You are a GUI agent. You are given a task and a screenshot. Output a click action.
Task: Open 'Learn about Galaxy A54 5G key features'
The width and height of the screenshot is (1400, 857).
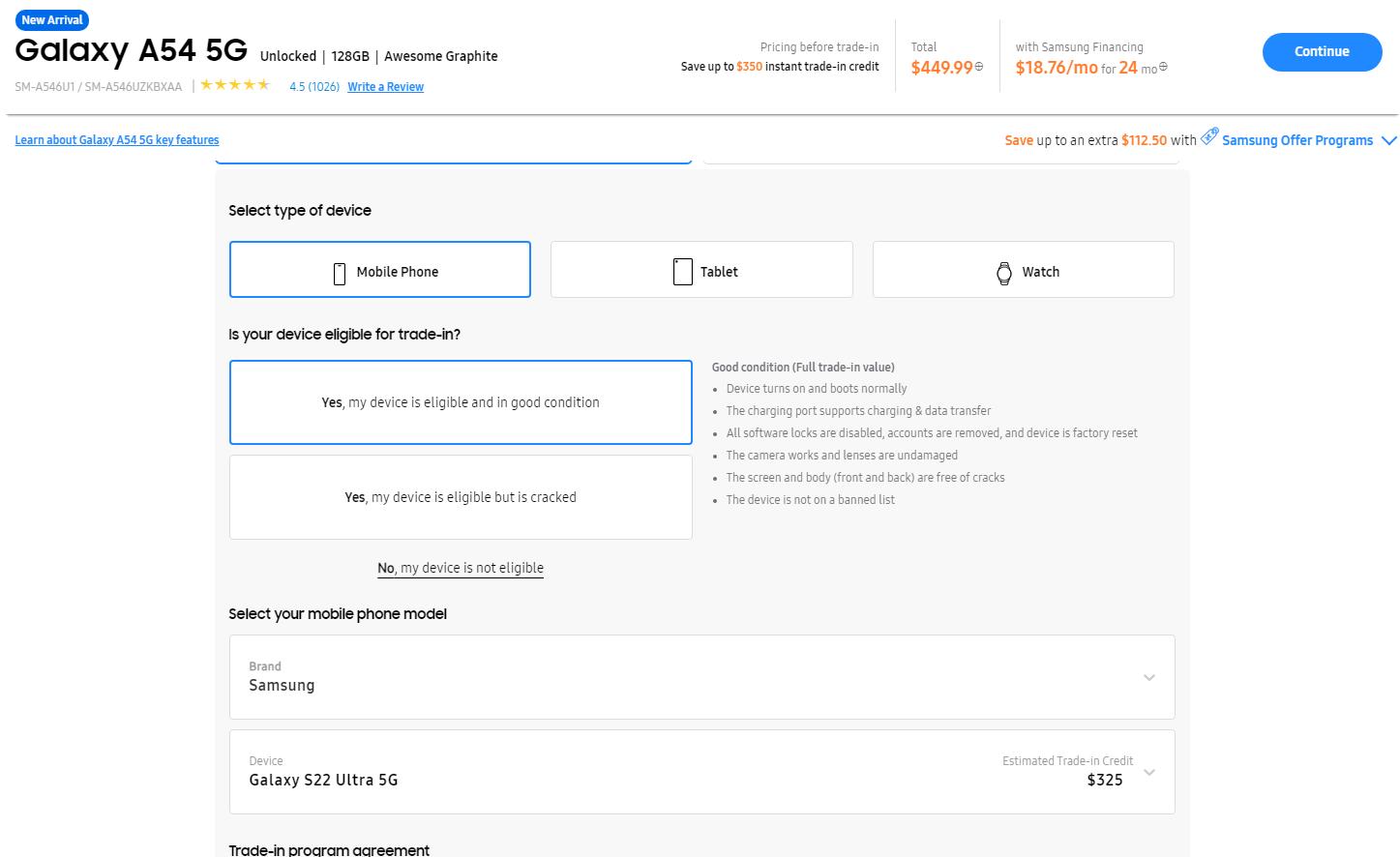(x=117, y=140)
